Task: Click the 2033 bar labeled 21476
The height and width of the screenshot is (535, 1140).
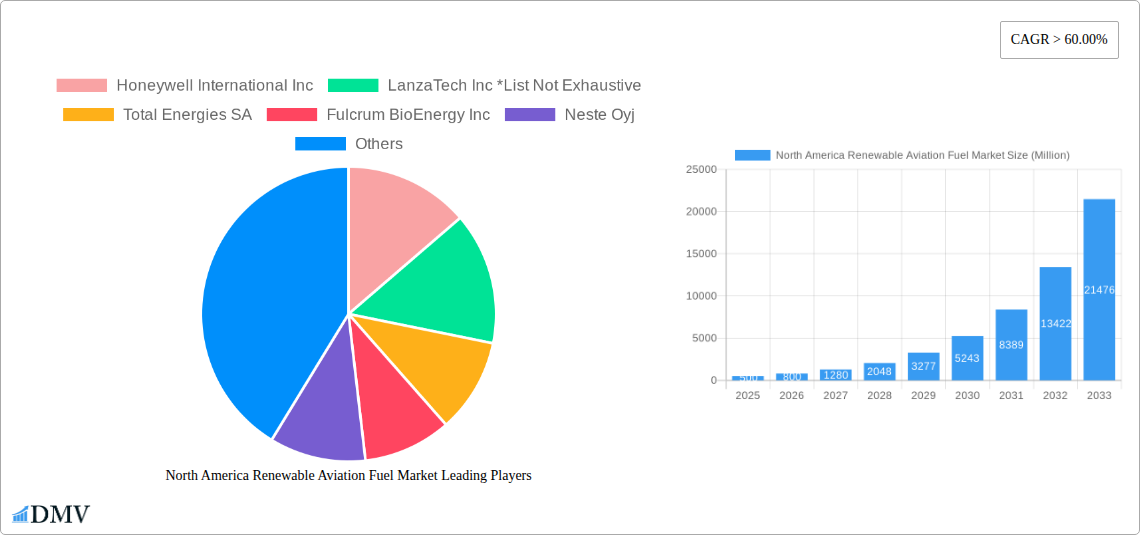Action: pyautogui.click(x=1099, y=289)
